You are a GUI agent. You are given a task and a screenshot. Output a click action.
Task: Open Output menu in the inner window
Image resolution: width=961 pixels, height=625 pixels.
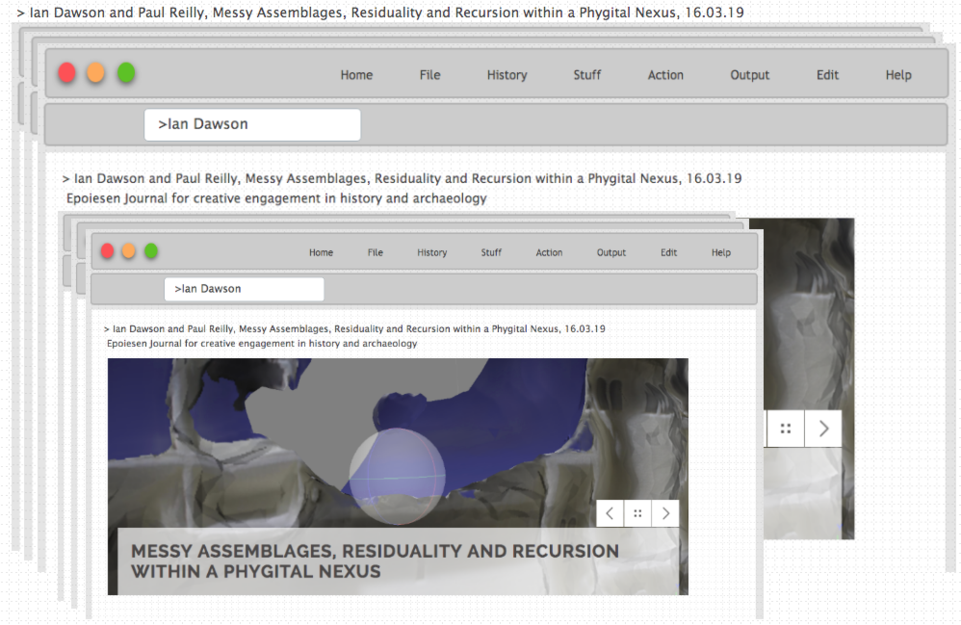pos(611,252)
